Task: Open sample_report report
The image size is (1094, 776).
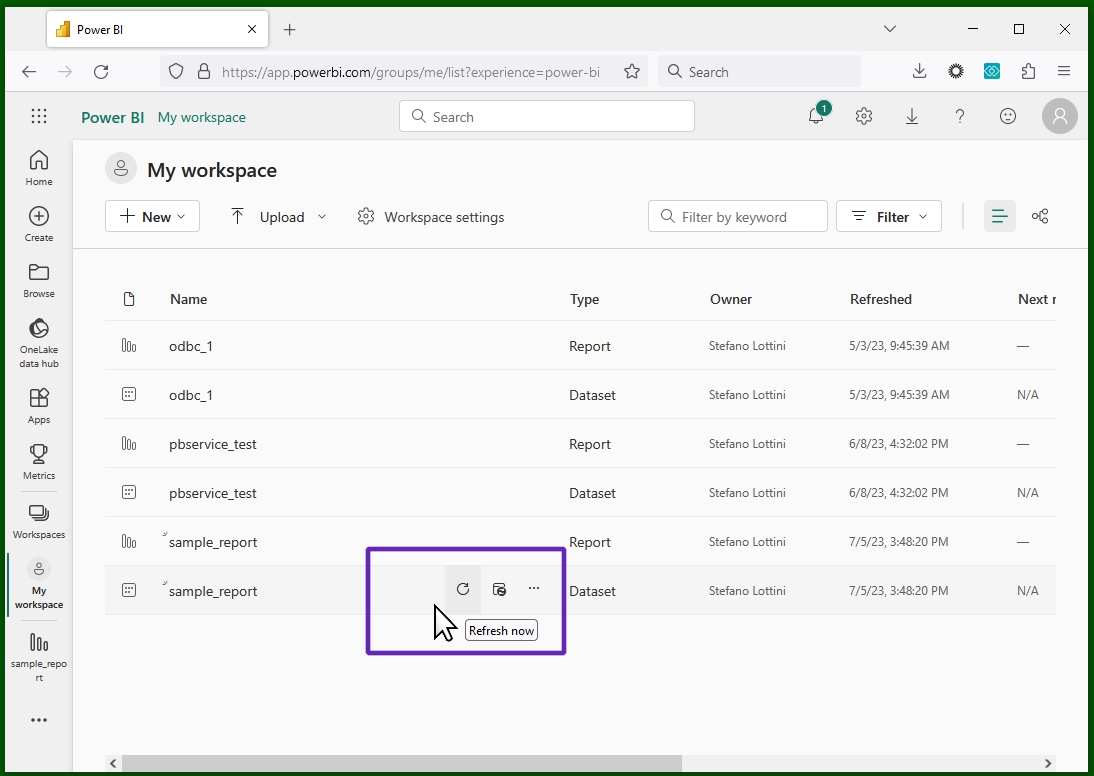Action: 213,542
